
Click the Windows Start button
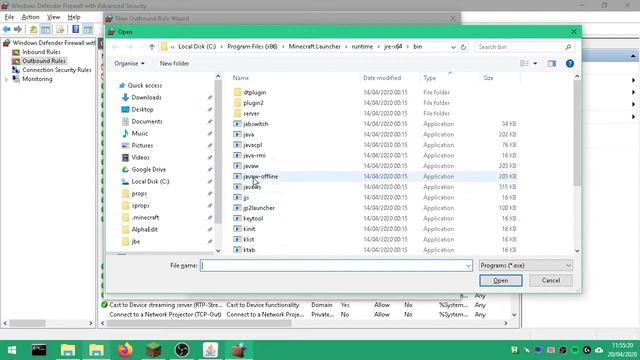pyautogui.click(x=12, y=350)
